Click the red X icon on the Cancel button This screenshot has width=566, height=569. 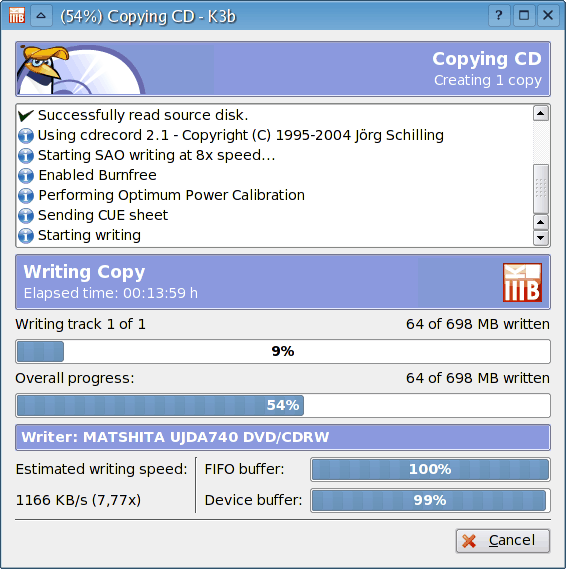click(x=469, y=541)
